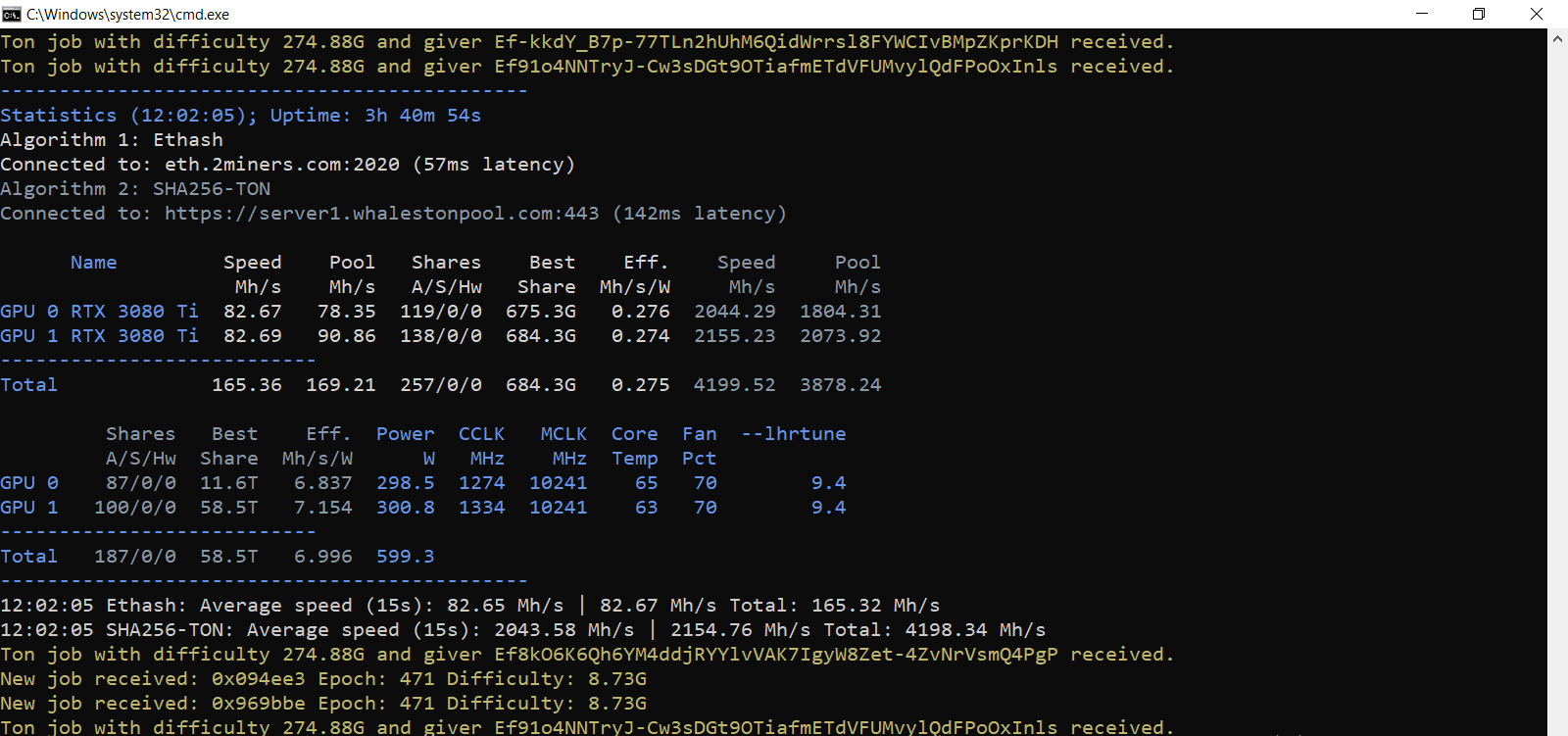Click the Statistics uptime header line

[x=240, y=116]
